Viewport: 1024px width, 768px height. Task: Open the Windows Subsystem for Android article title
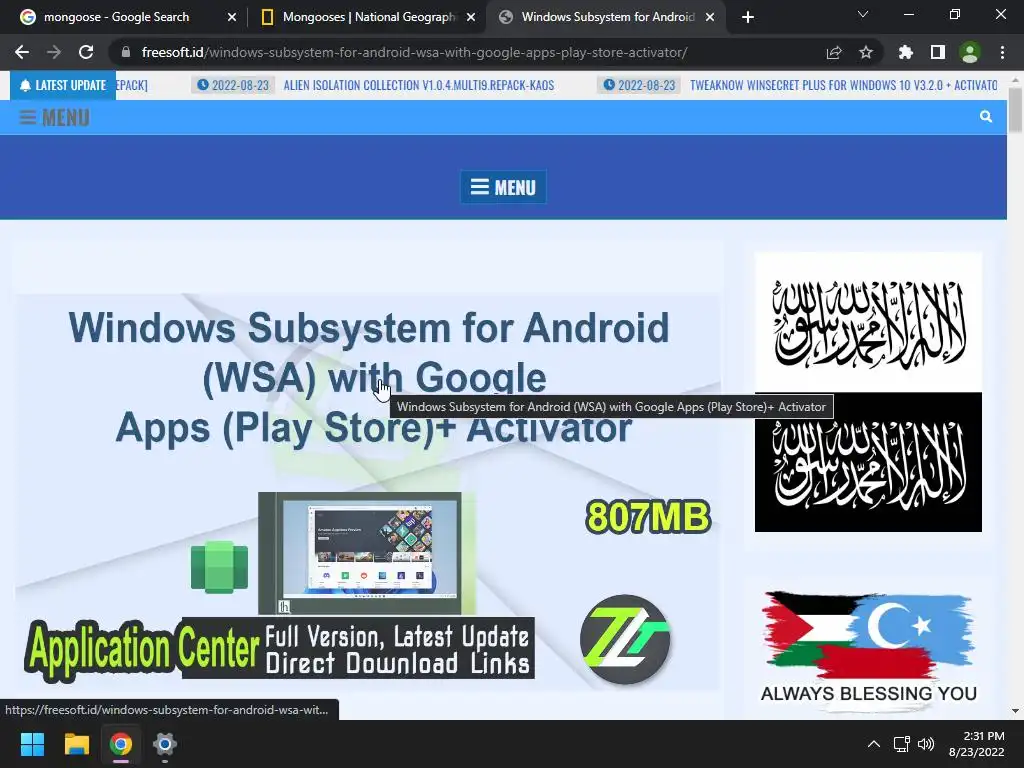[369, 377]
